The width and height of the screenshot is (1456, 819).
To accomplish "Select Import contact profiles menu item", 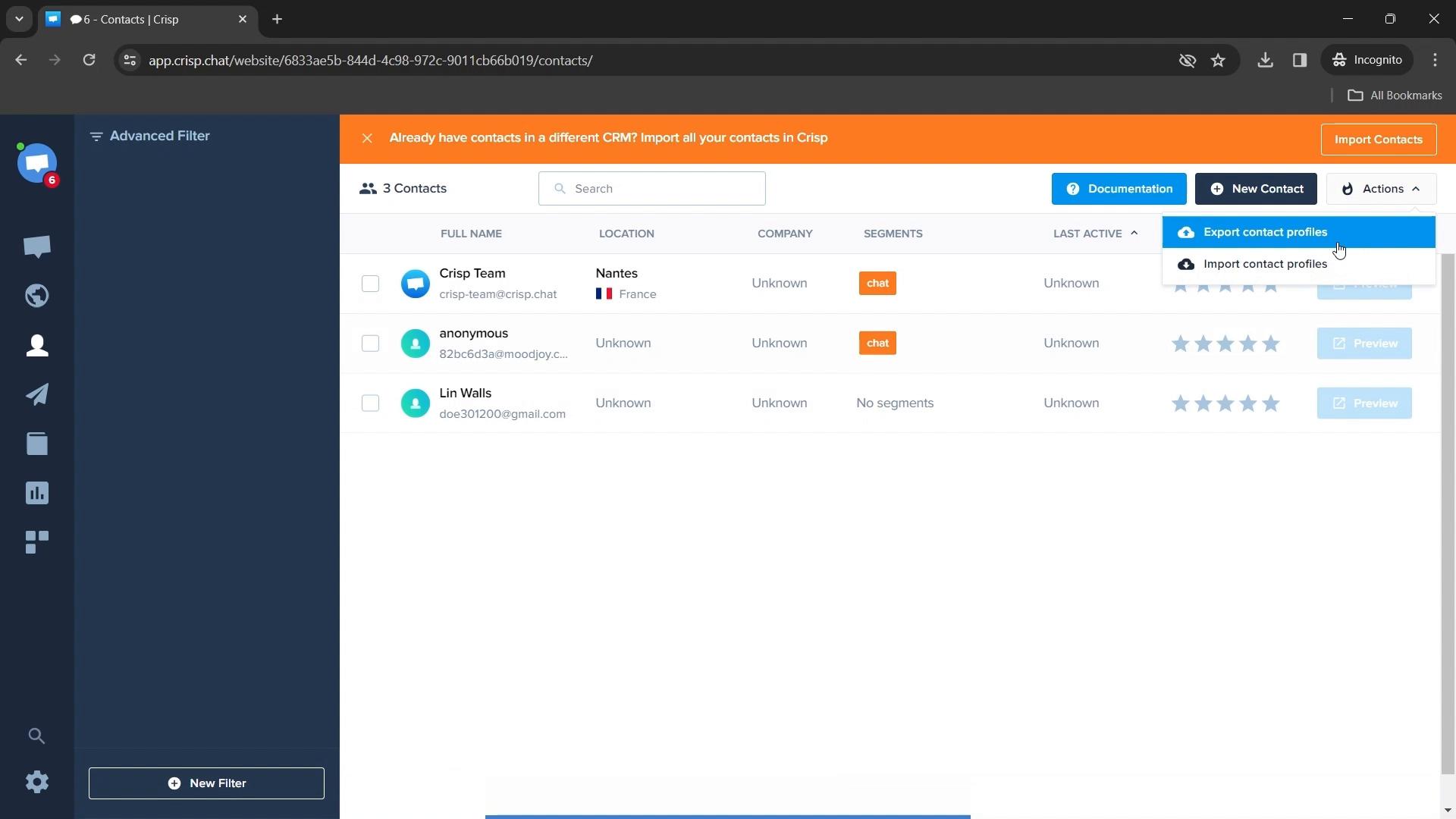I will pos(1265,263).
